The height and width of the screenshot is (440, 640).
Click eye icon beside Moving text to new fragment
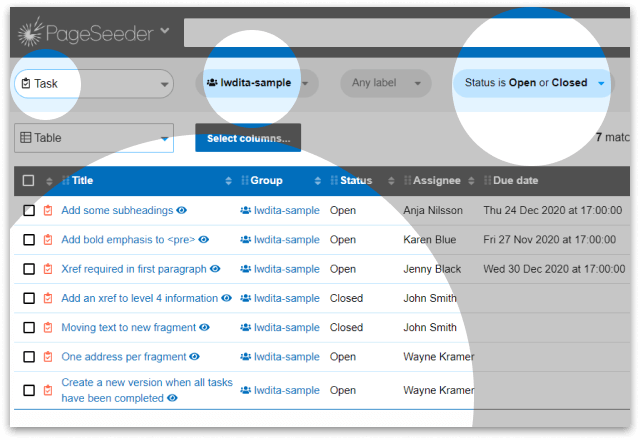click(204, 328)
